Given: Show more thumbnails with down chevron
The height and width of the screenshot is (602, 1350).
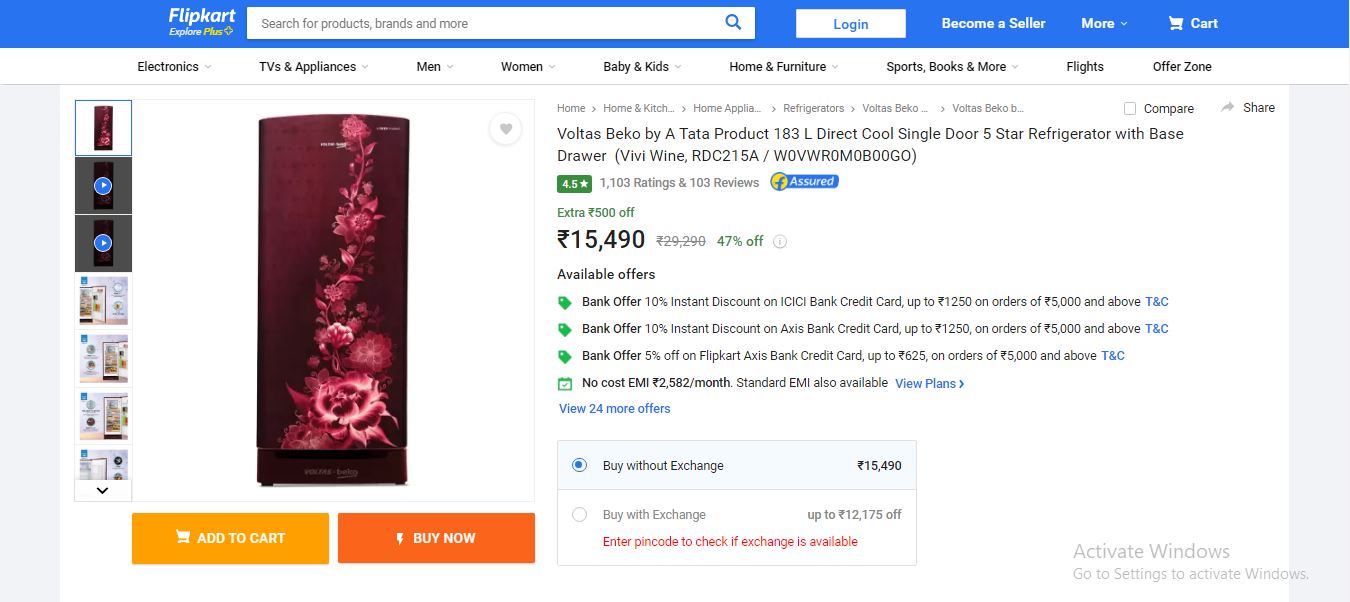Looking at the screenshot, I should tap(102, 491).
